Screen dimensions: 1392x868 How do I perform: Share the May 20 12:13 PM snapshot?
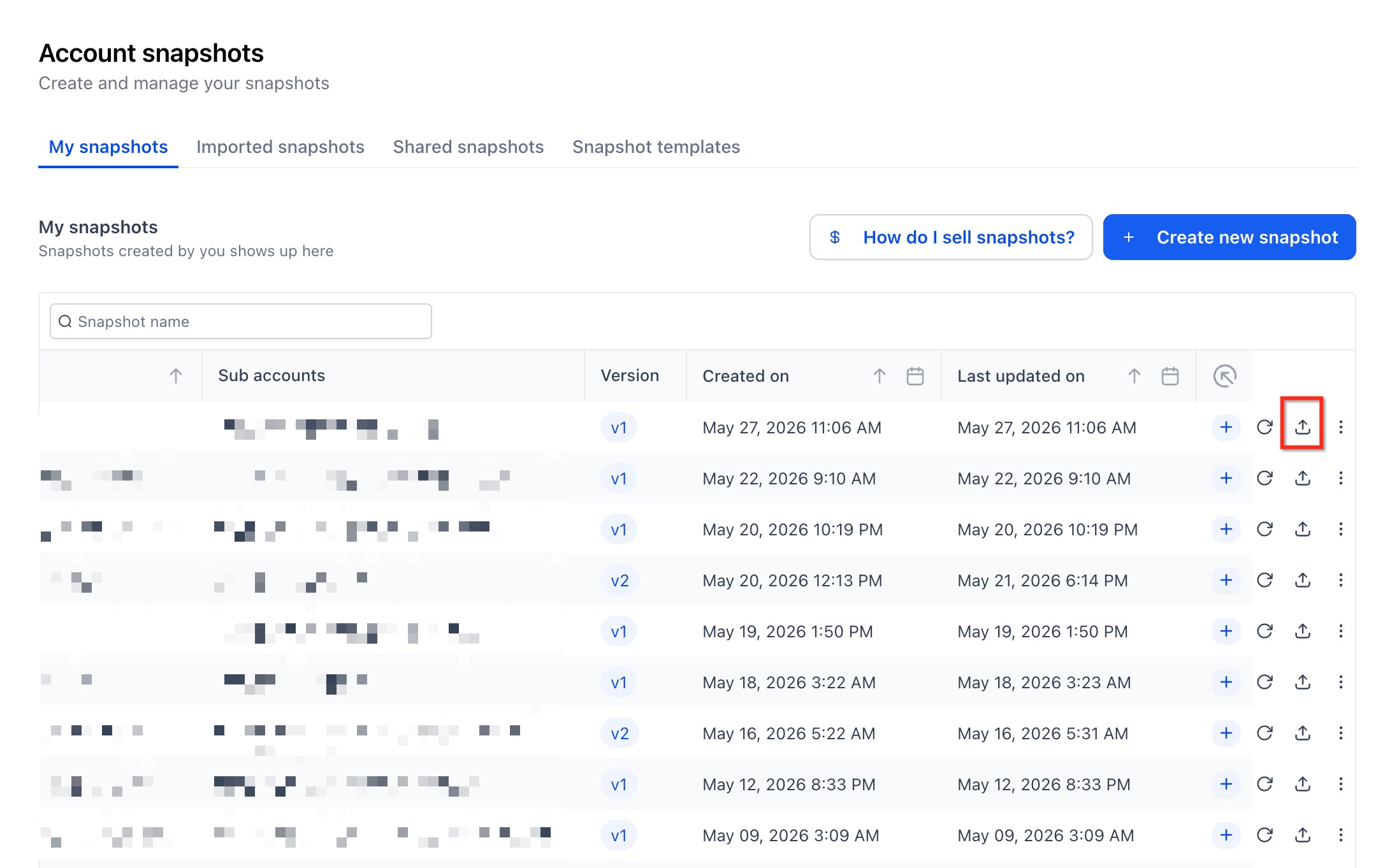pyautogui.click(x=1303, y=580)
